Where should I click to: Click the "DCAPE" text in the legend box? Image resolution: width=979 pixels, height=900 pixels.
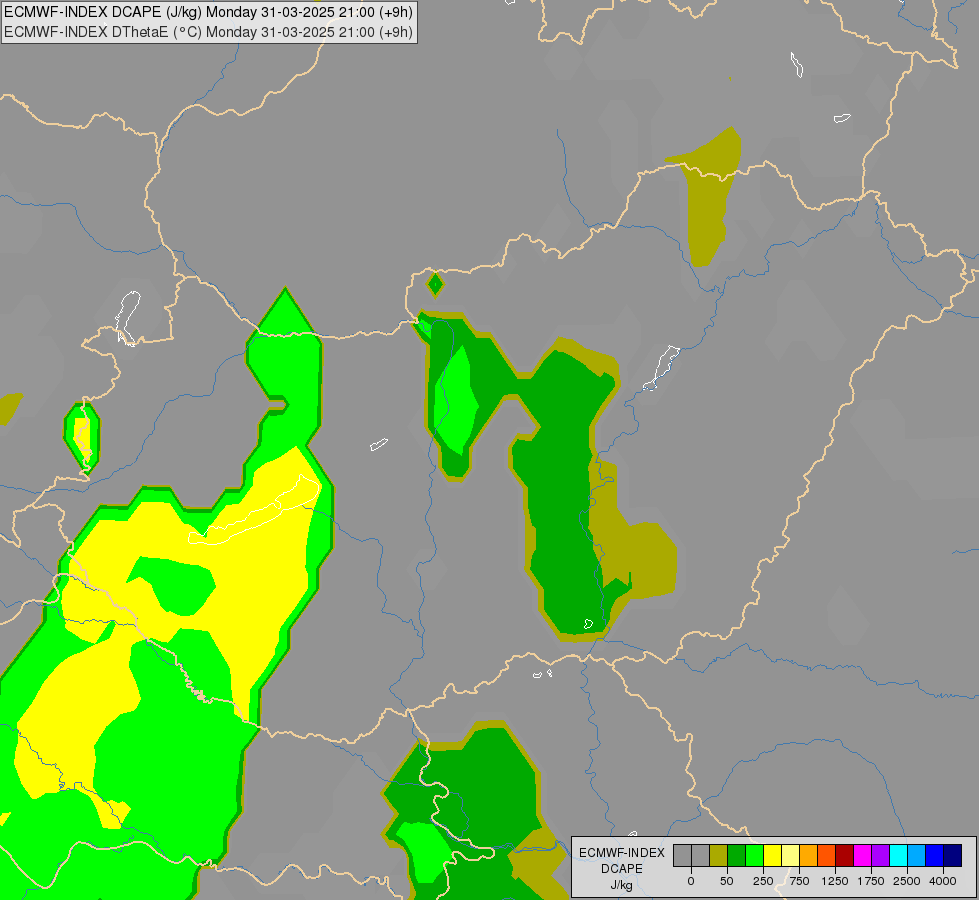pyautogui.click(x=622, y=869)
